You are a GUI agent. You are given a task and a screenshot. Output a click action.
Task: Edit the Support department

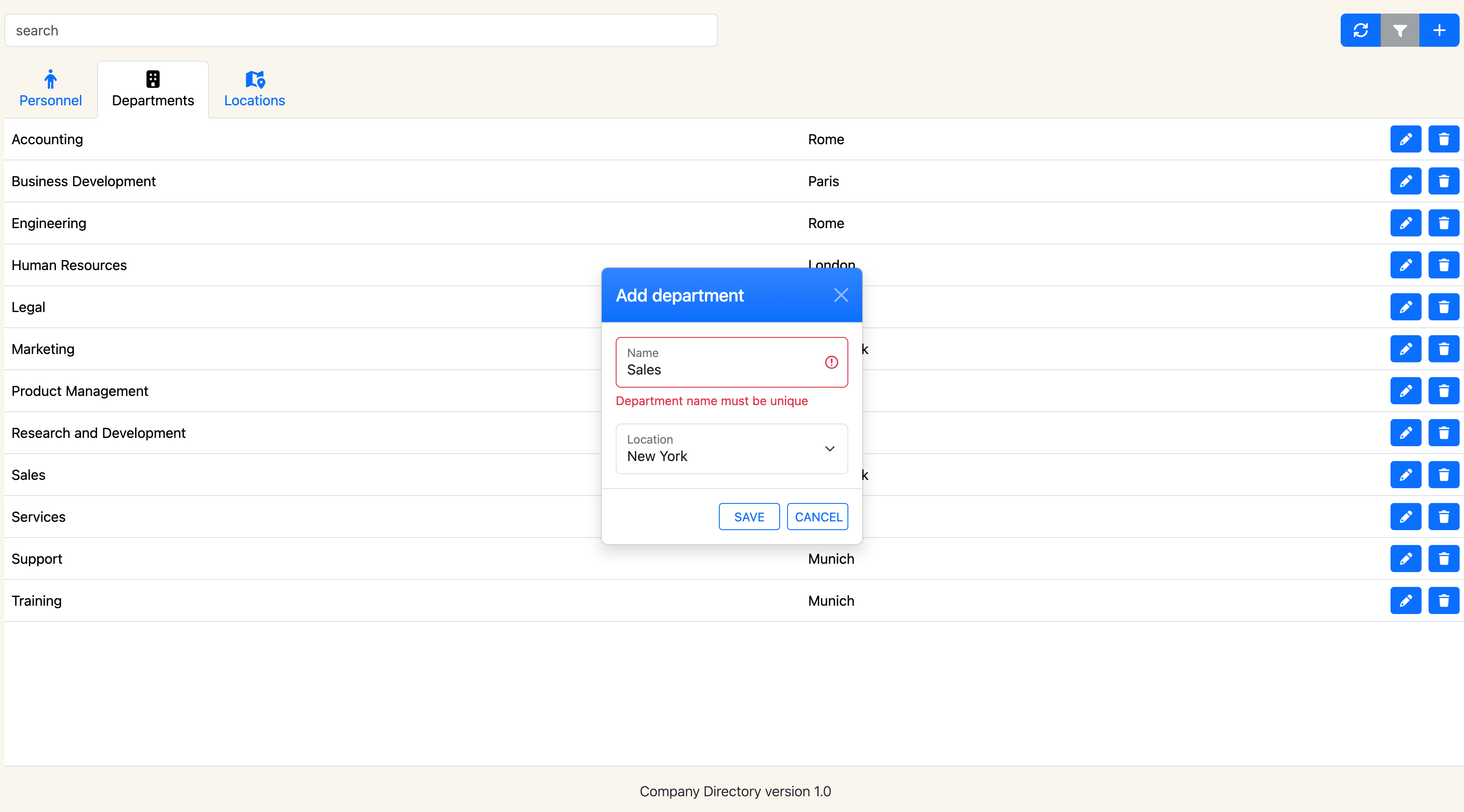(1405, 559)
